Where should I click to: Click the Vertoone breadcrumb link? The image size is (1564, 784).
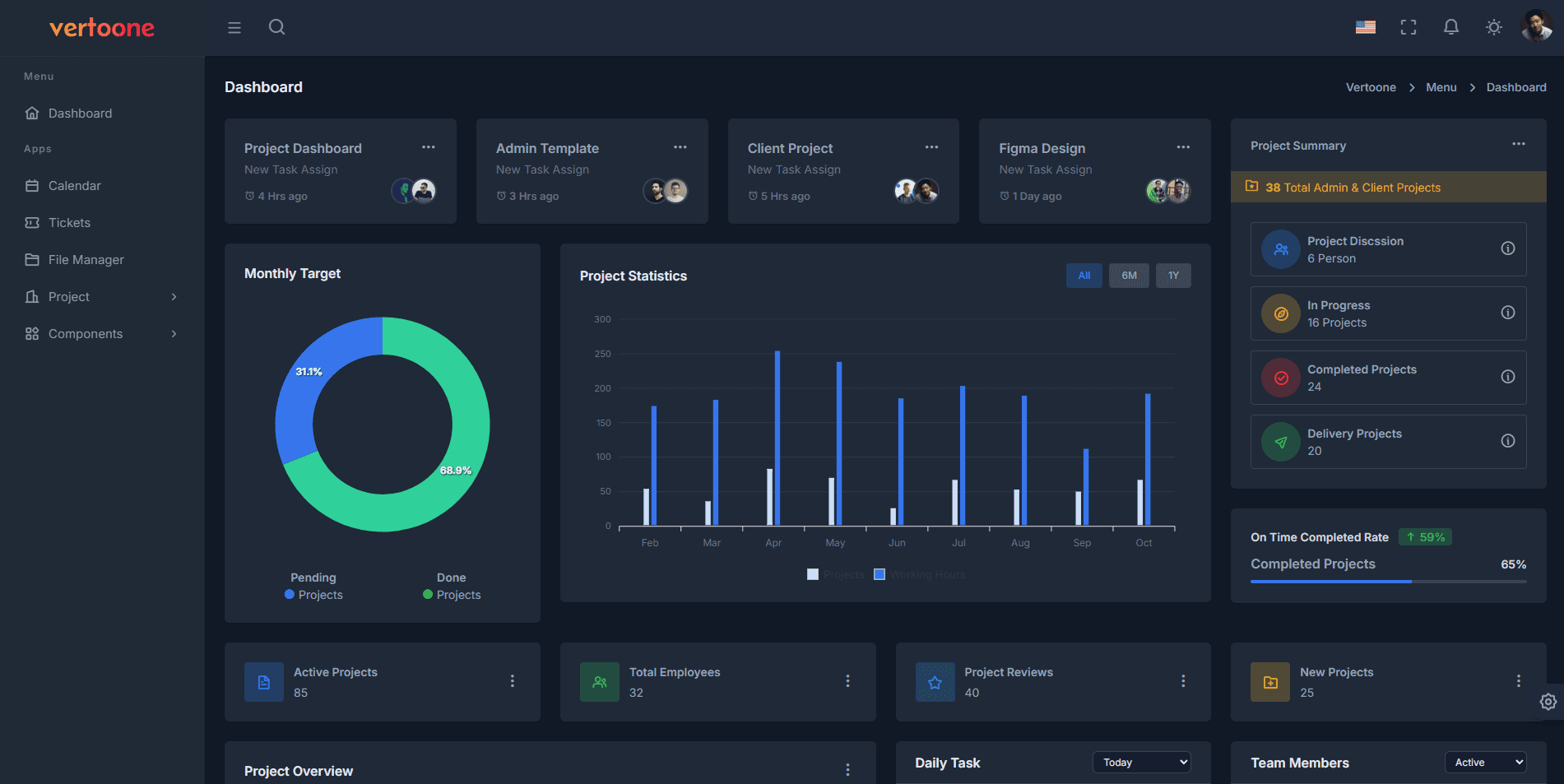tap(1371, 87)
